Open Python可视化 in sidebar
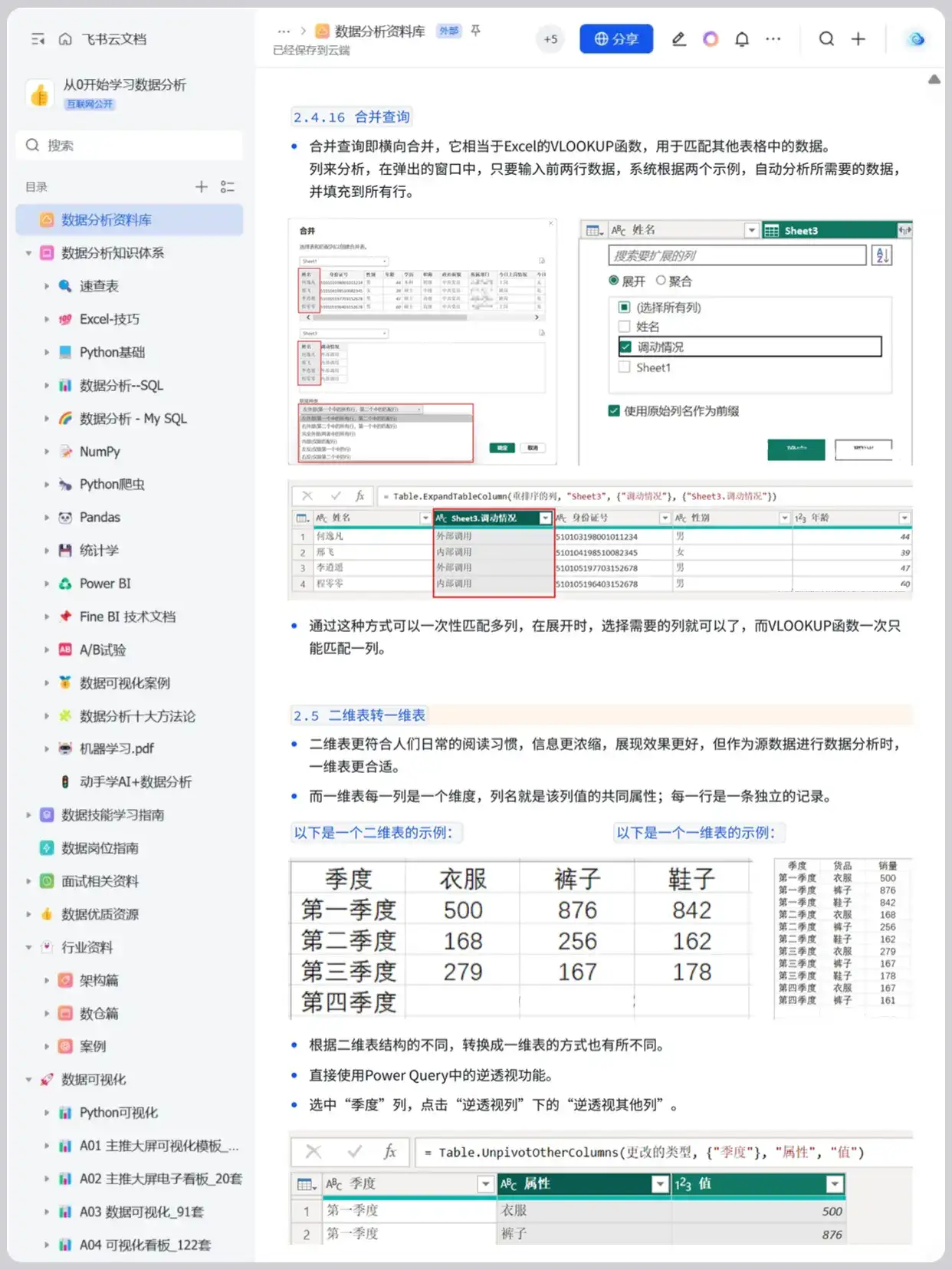This screenshot has width=952, height=1270. (x=119, y=1112)
